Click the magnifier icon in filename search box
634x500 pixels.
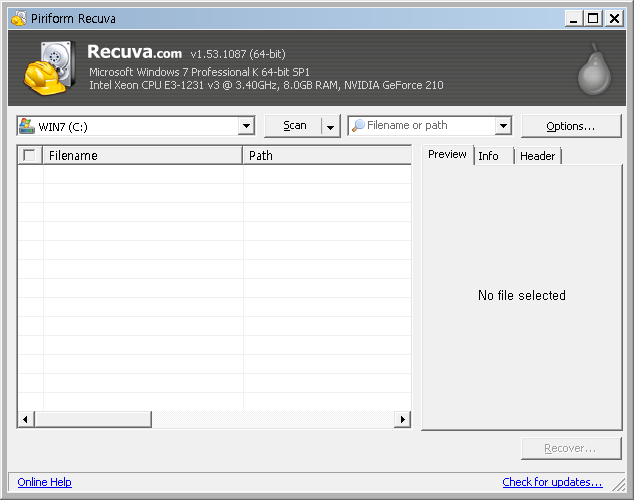358,126
